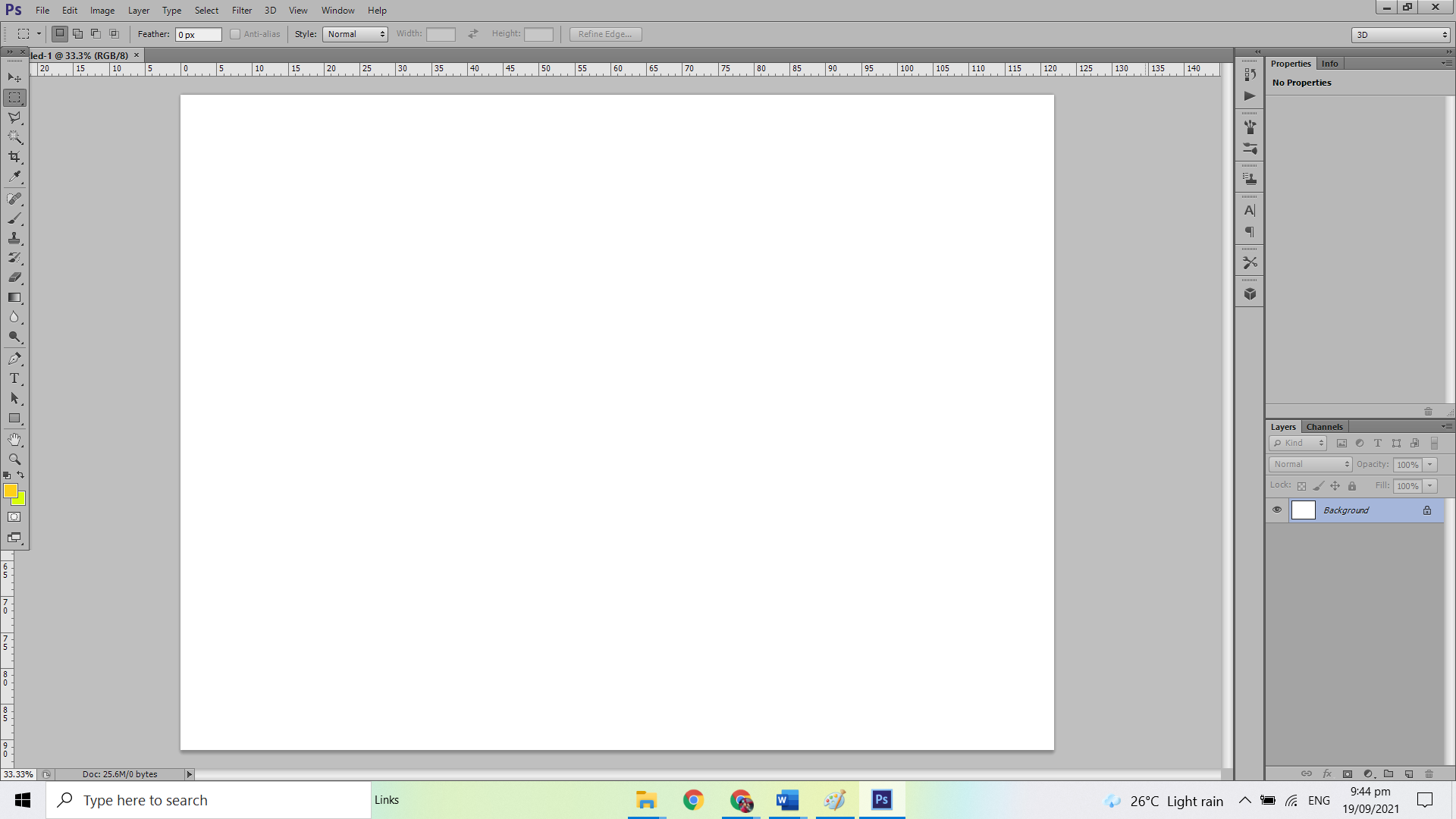Open the Style dropdown in the options bar

(355, 34)
